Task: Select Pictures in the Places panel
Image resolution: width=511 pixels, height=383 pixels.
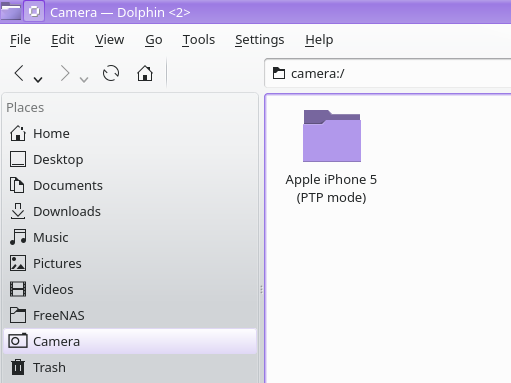Action: tap(130, 263)
